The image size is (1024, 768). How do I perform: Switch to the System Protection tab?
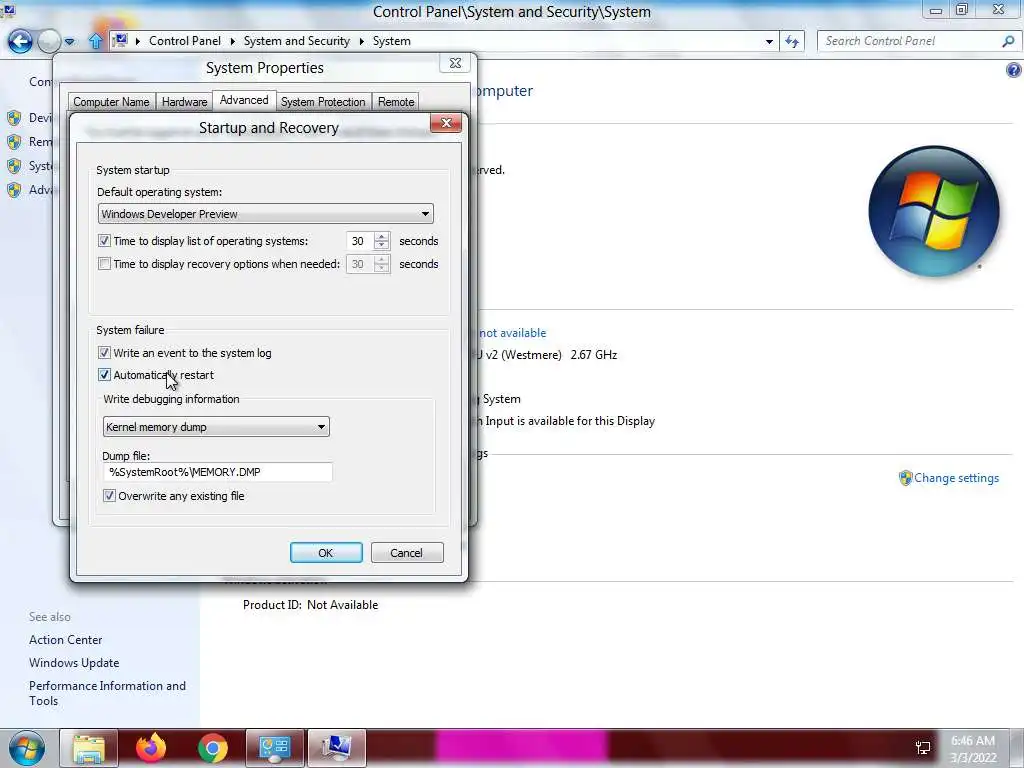(x=323, y=102)
